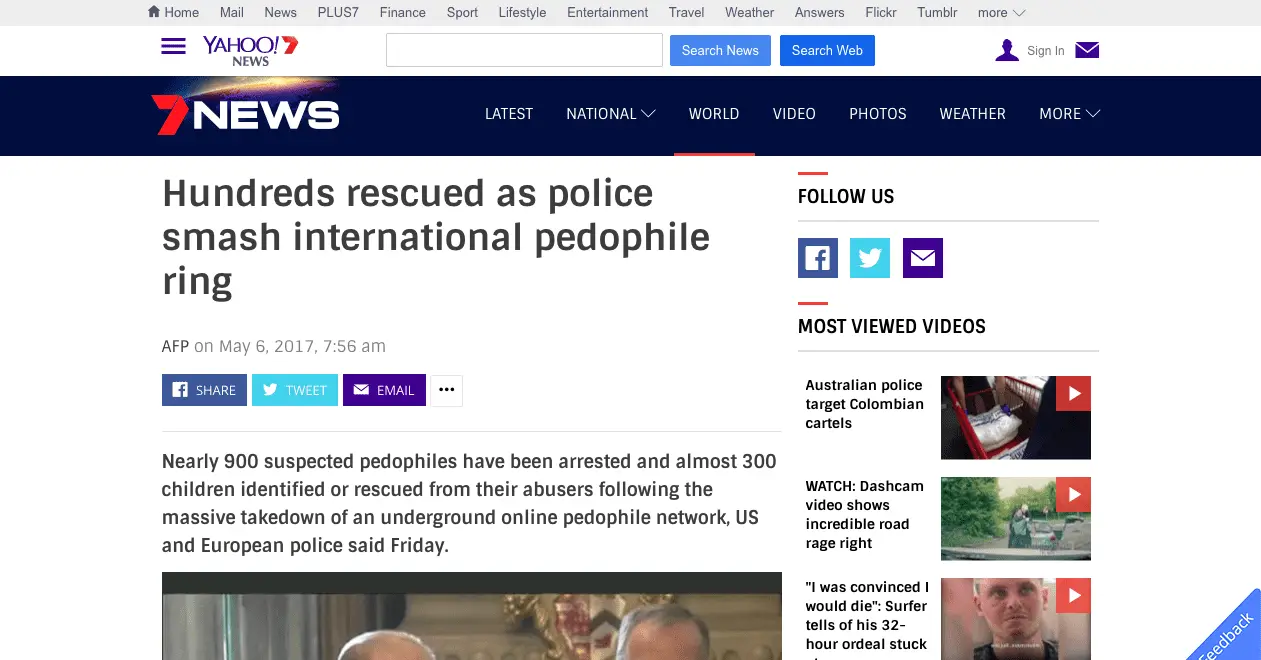Image resolution: width=1261 pixels, height=660 pixels.
Task: Open the three-dots more sharing options
Action: point(447,390)
